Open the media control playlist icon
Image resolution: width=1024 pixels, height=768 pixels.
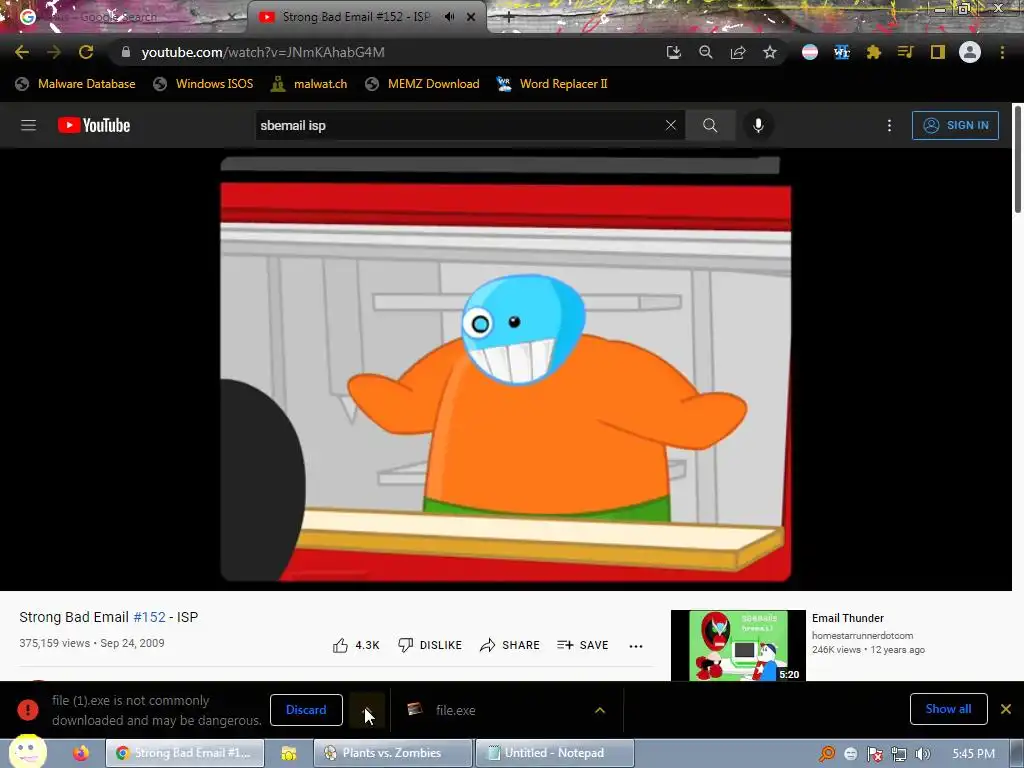pyautogui.click(x=905, y=52)
